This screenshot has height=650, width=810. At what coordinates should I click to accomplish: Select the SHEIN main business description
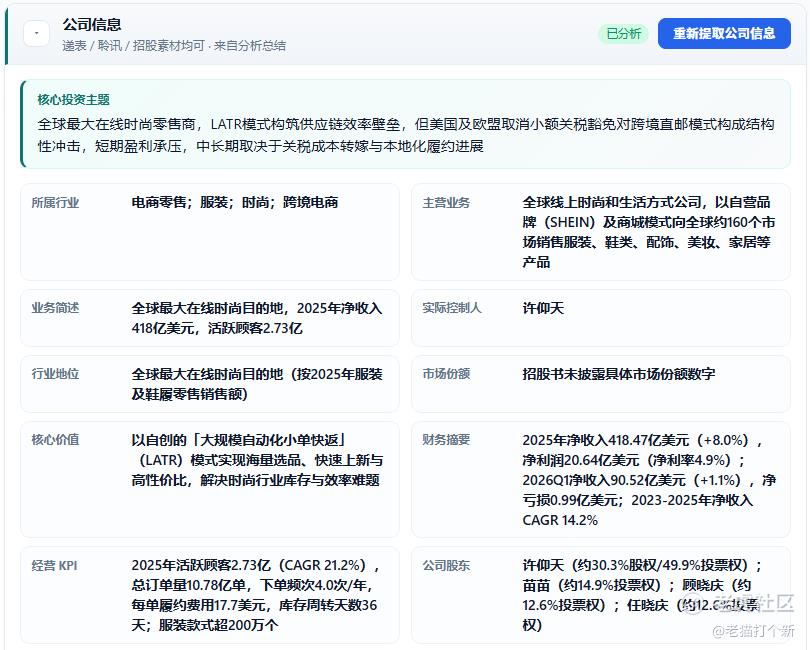[x=649, y=232]
